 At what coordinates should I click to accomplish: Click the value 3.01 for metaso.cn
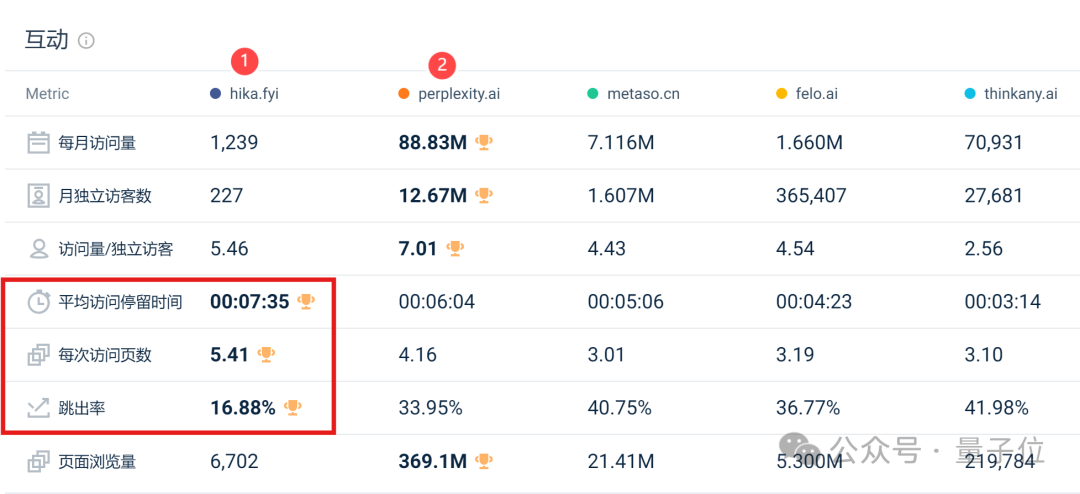606,355
